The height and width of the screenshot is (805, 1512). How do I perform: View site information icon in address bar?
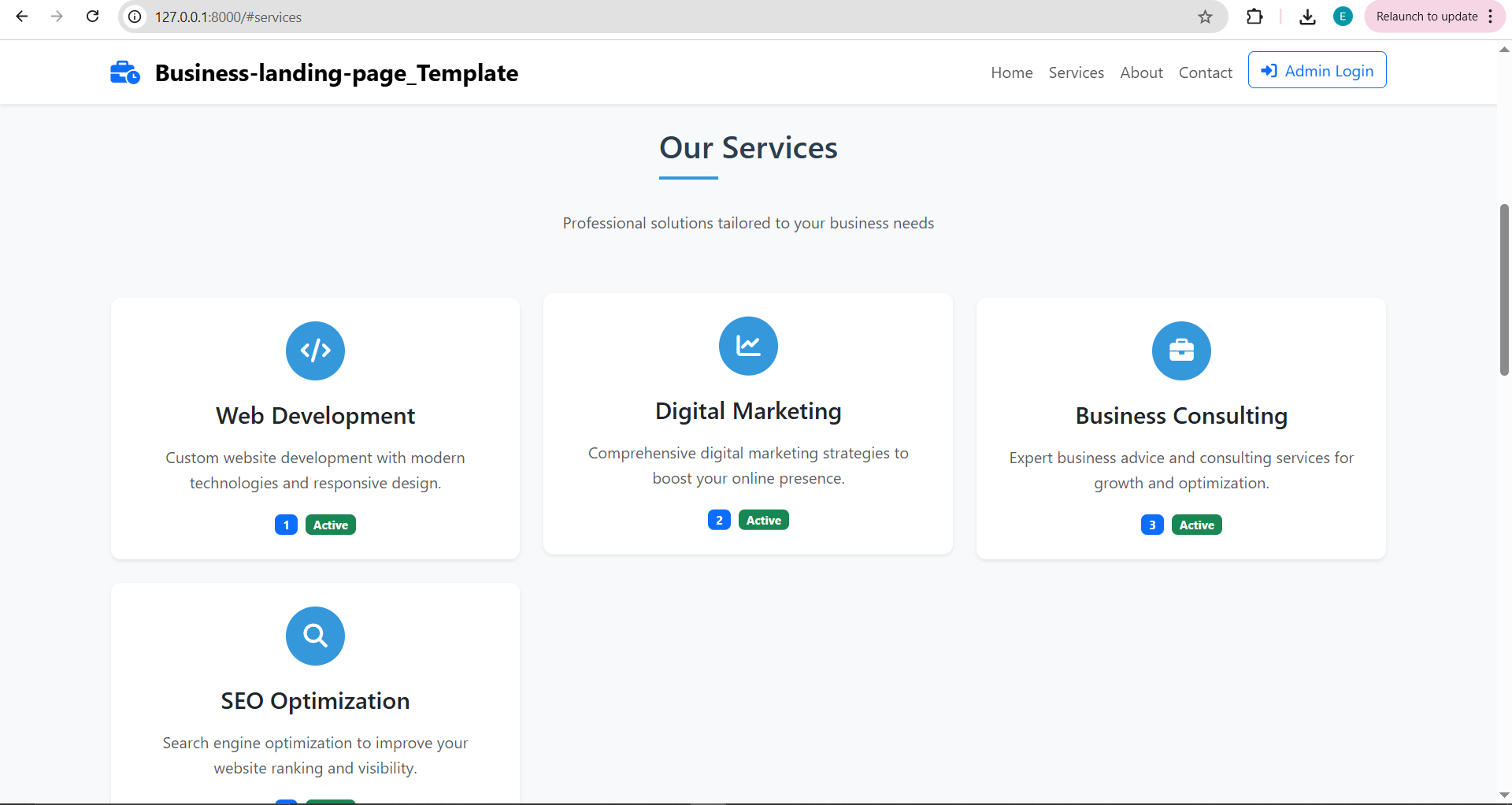[x=135, y=17]
